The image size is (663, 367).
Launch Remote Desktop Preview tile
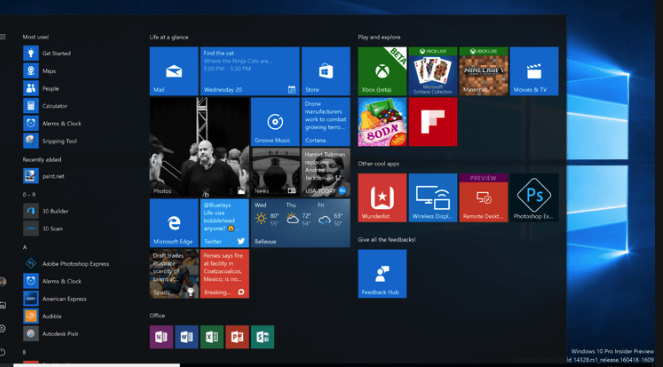(483, 197)
